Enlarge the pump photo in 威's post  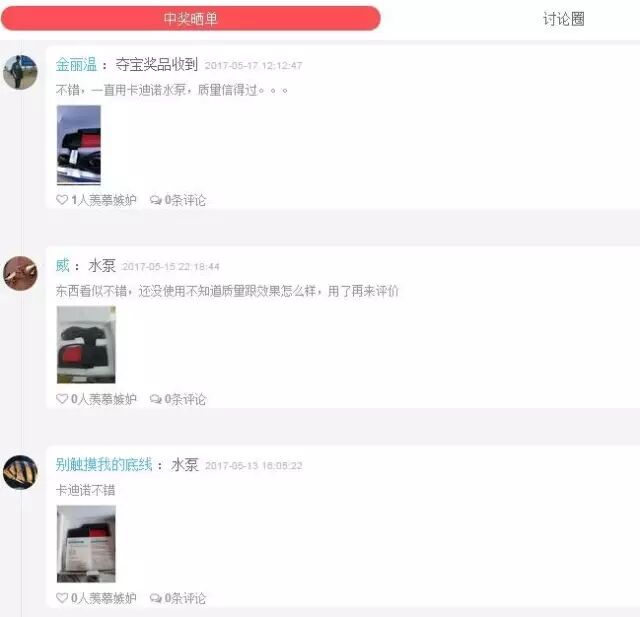86,345
